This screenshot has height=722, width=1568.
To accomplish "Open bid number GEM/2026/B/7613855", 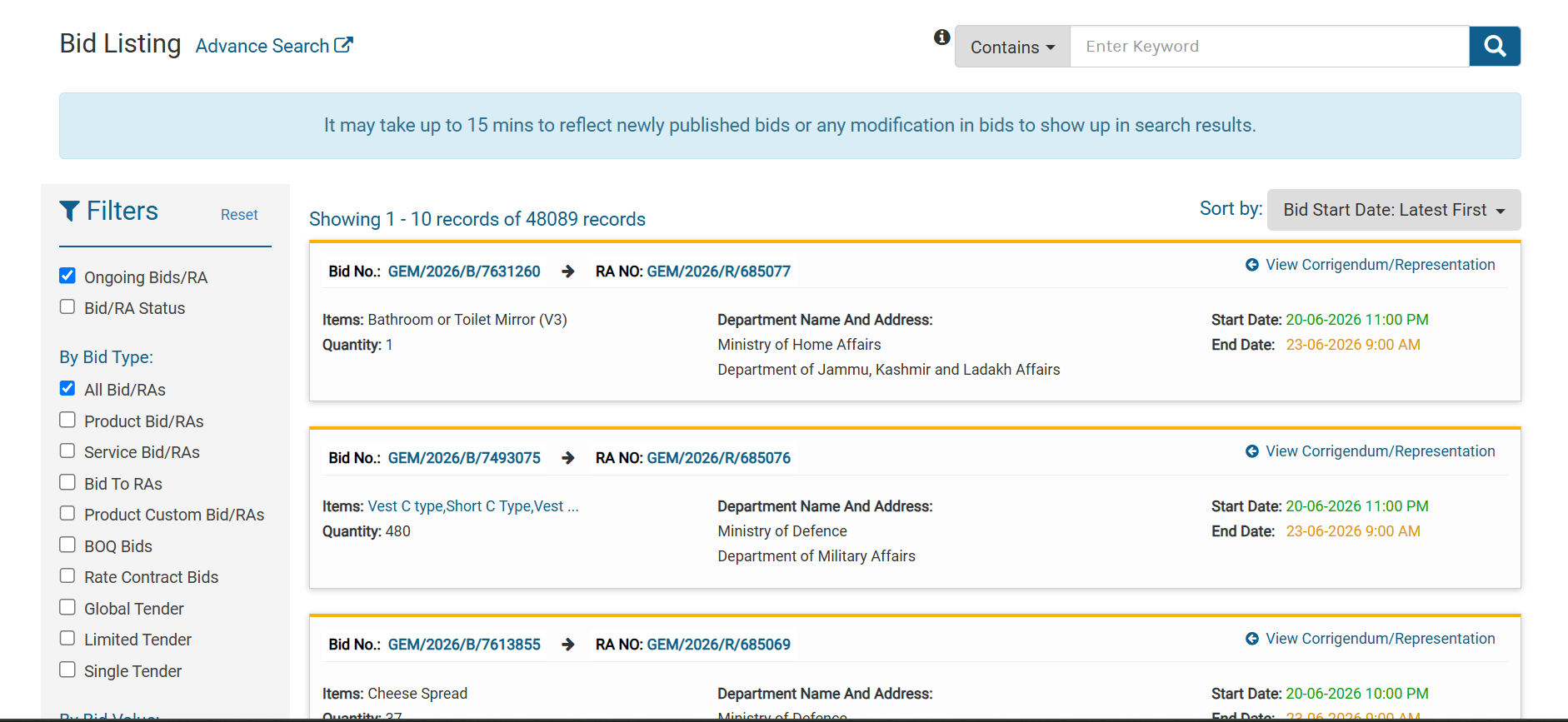I will 464,645.
